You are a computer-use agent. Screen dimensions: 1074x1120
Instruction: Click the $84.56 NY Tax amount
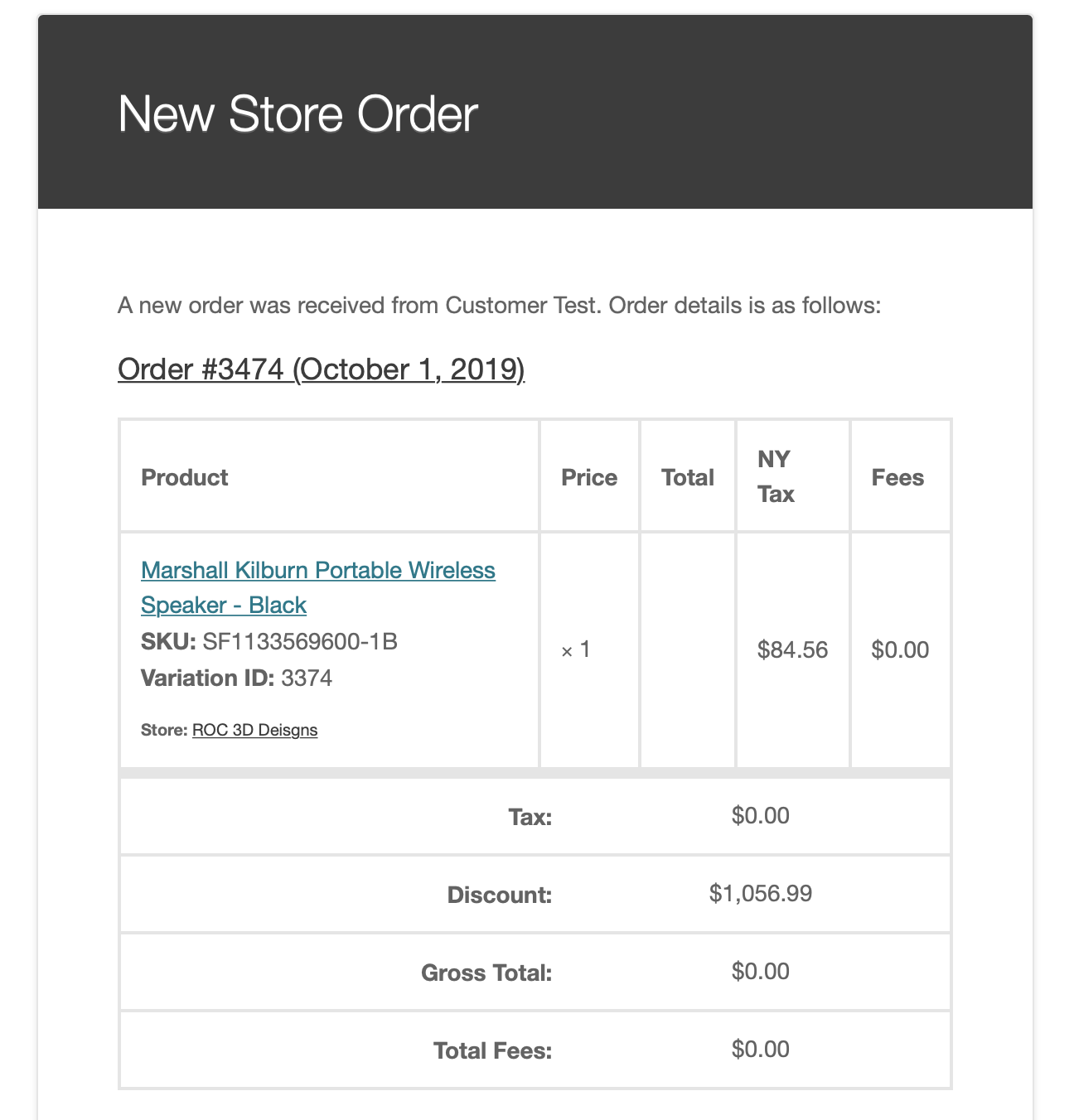pos(792,649)
